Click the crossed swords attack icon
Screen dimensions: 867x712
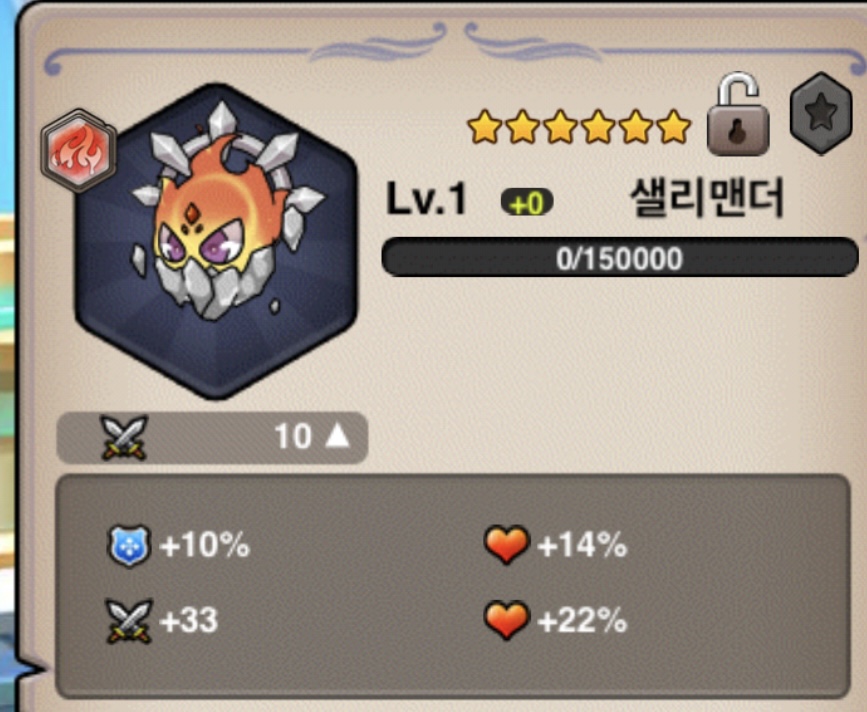(x=124, y=437)
